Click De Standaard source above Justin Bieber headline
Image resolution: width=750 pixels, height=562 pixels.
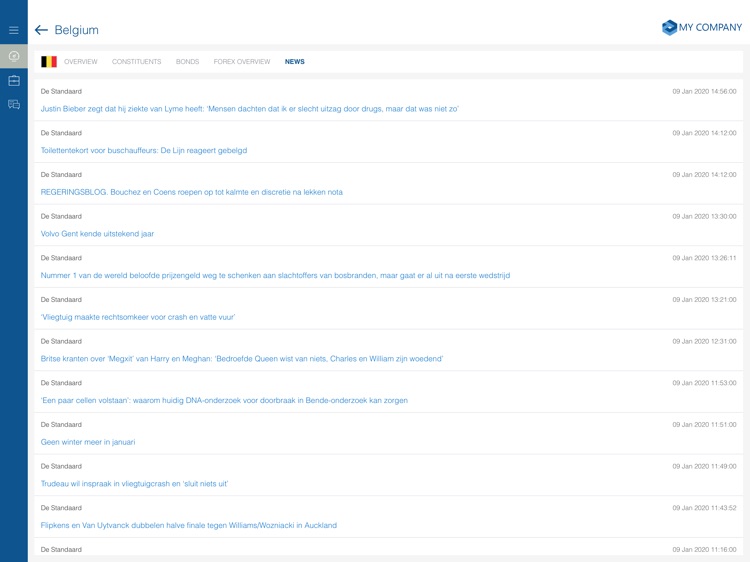pos(61,91)
